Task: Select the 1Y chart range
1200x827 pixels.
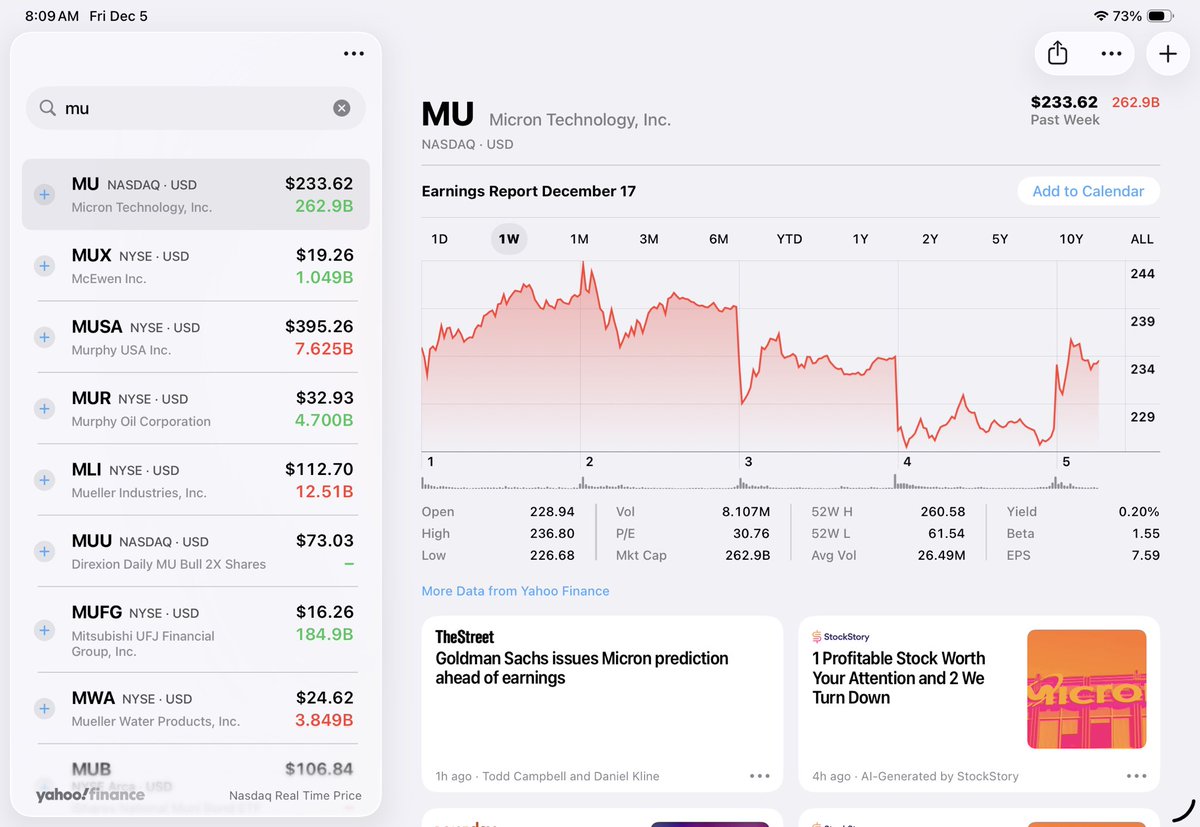Action: (x=860, y=239)
